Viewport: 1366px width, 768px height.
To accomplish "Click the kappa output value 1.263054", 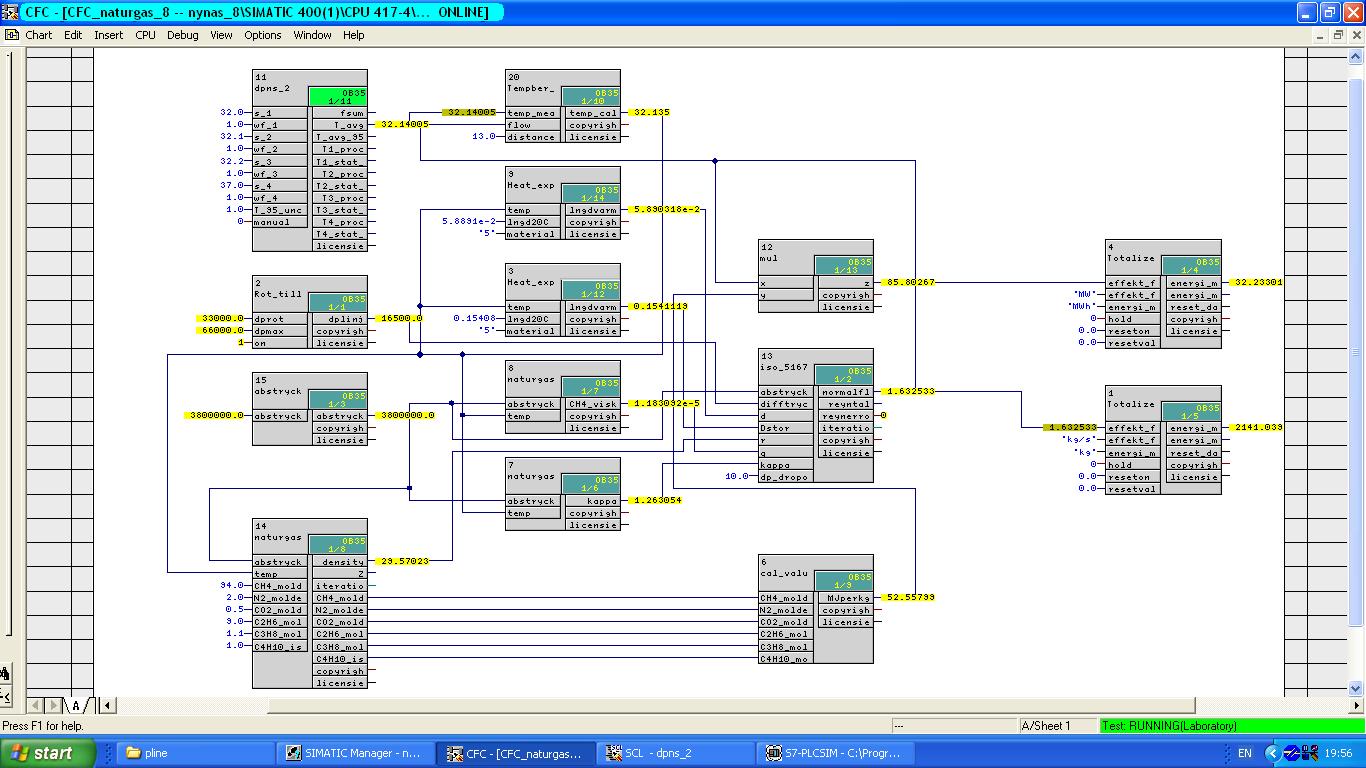I will pyautogui.click(x=657, y=500).
